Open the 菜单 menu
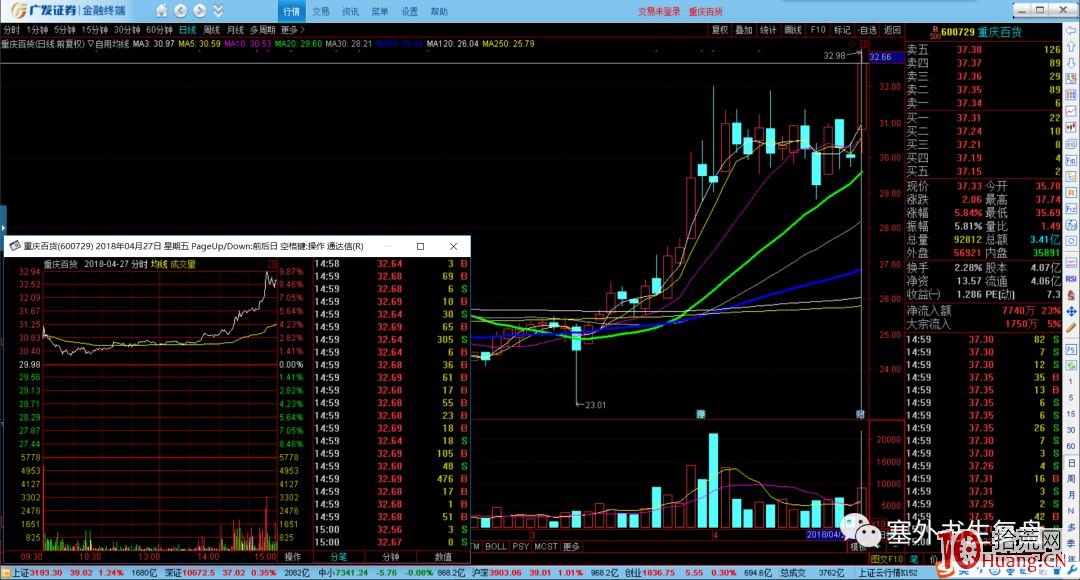The image size is (1080, 580). tap(380, 11)
